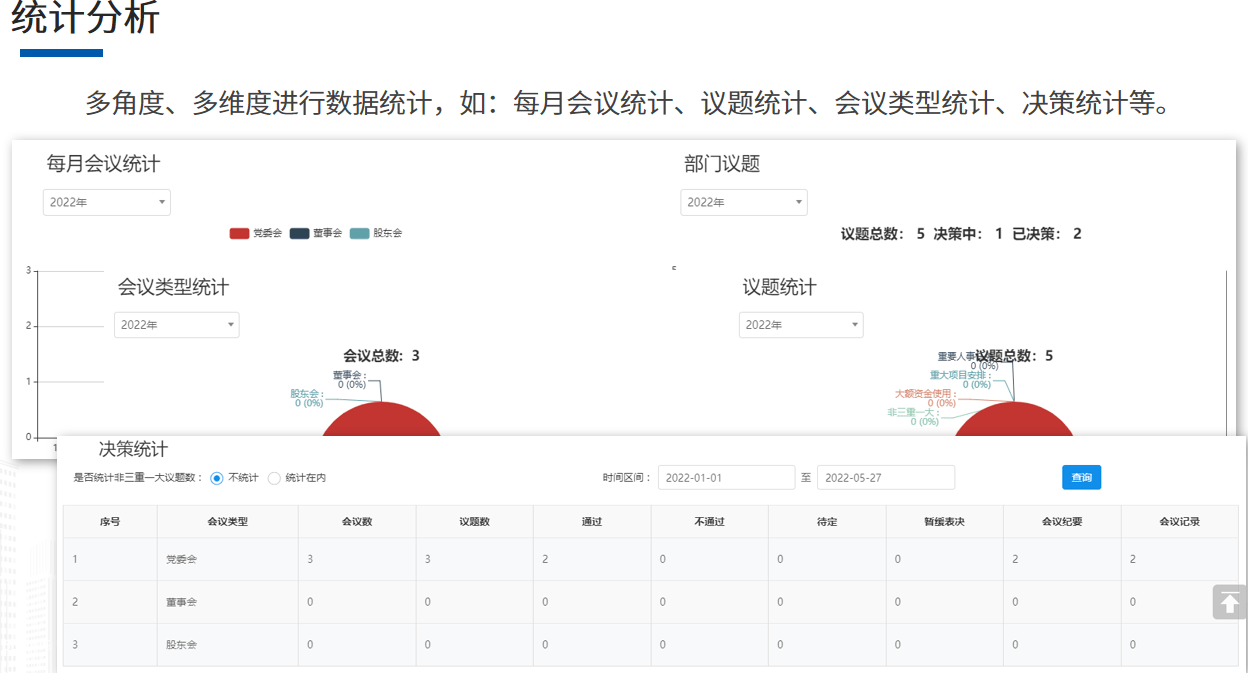Toggle the red 党委会 legend swatch

(x=239, y=233)
